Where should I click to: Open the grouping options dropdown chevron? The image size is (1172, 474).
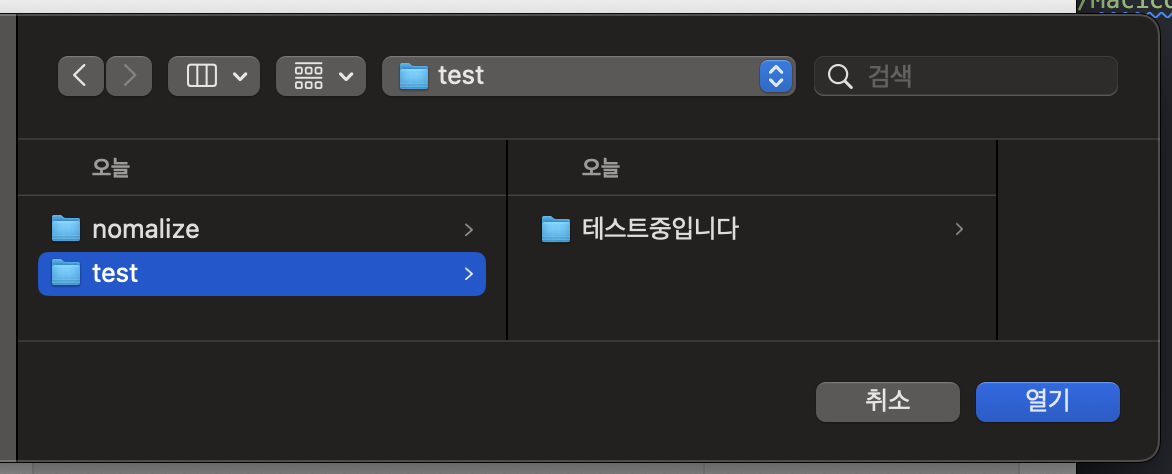(x=346, y=76)
